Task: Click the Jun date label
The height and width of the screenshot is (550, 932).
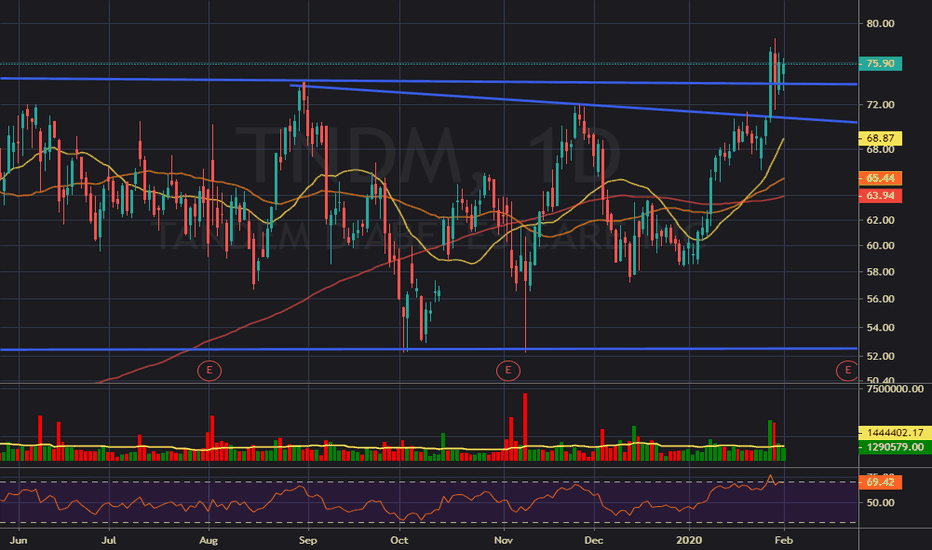Action: pos(18,540)
